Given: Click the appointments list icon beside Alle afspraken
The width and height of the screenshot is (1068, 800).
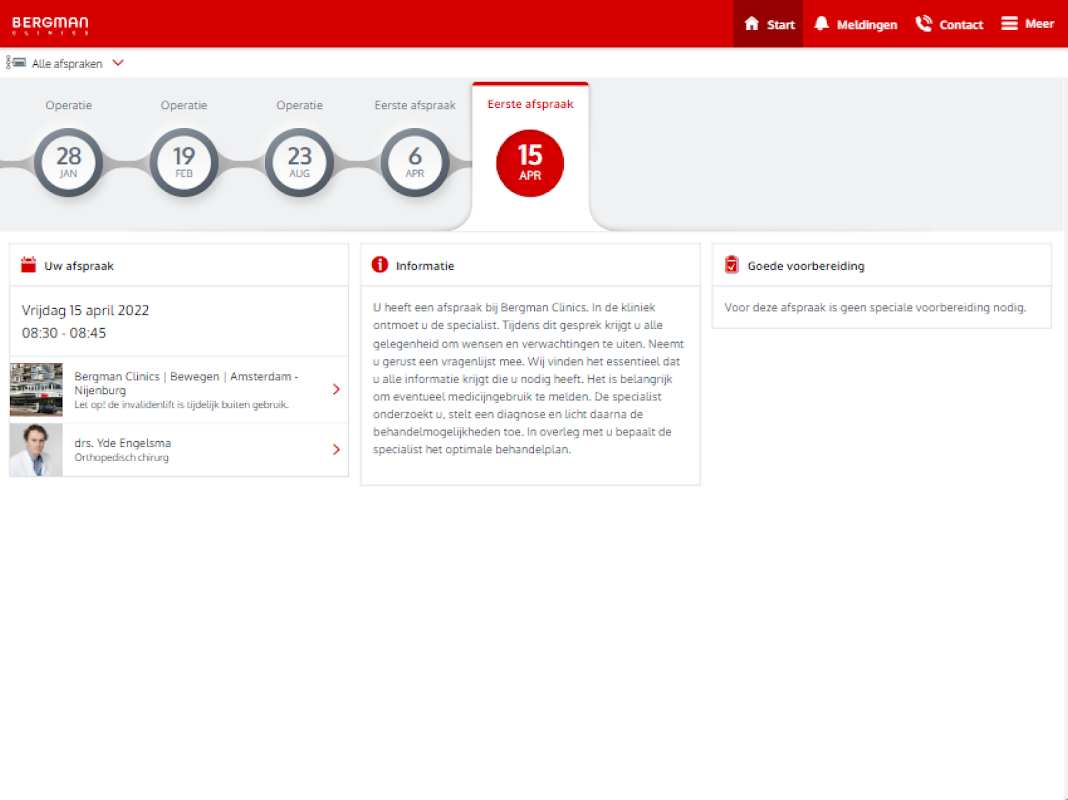Looking at the screenshot, I should 16,63.
